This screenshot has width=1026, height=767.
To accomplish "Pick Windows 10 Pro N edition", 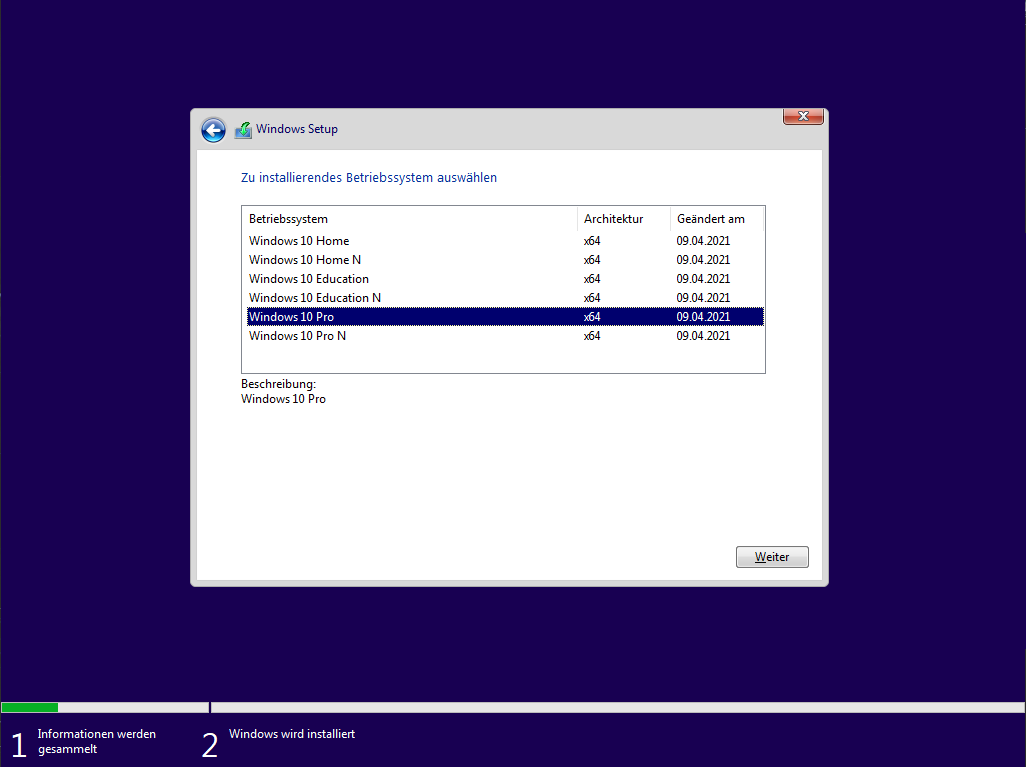I will (505, 336).
